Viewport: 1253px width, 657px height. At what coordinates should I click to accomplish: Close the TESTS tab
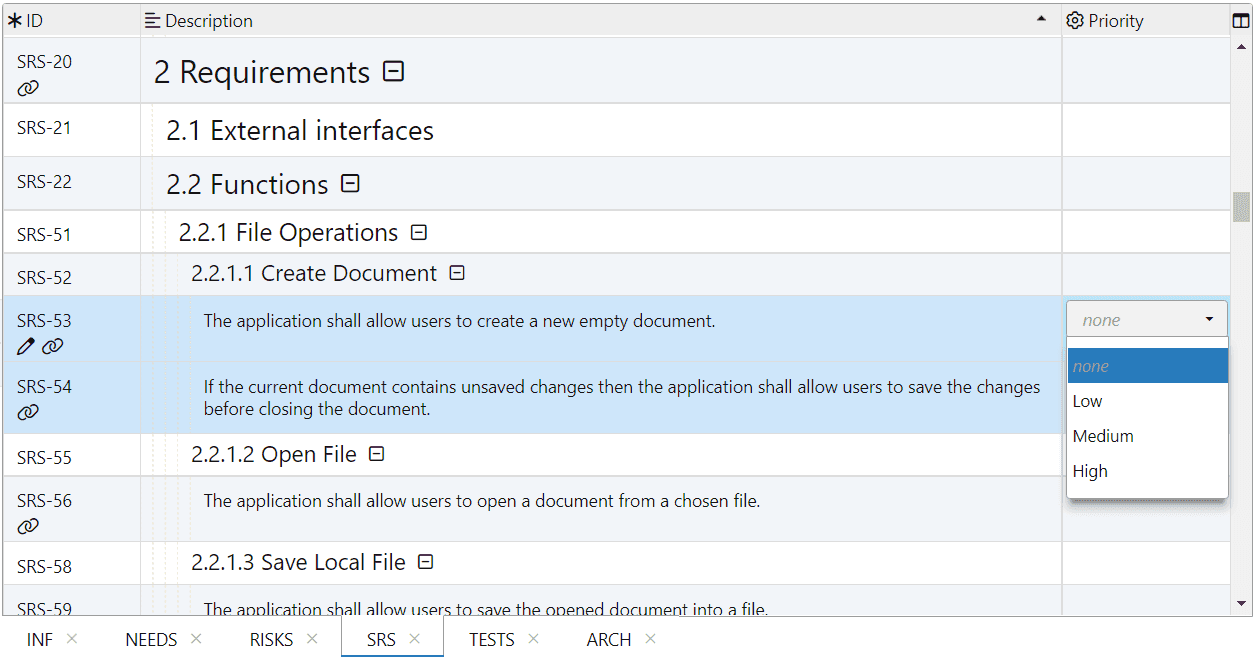point(533,639)
